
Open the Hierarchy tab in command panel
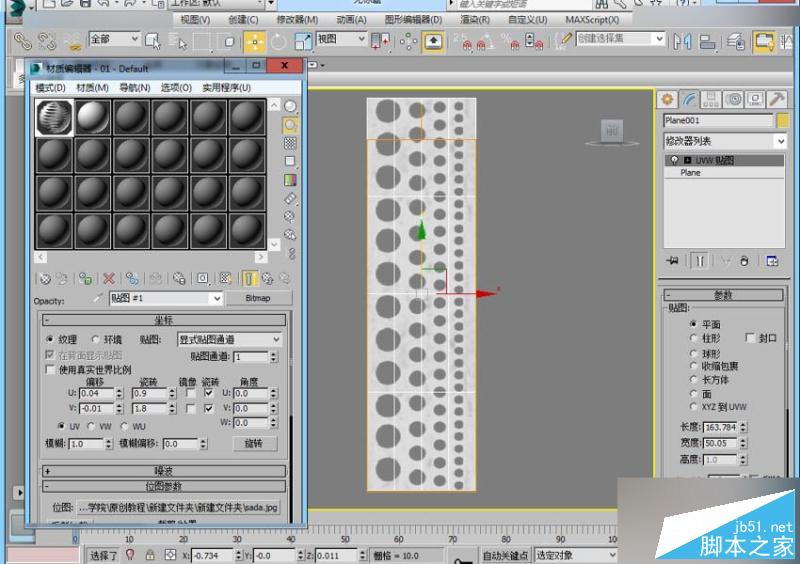click(711, 99)
